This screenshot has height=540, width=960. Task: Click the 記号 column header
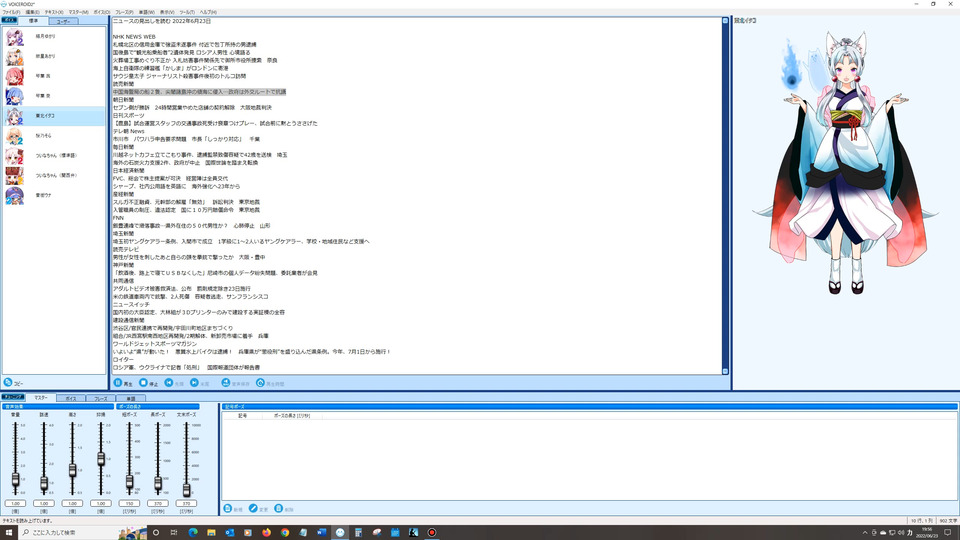pos(242,416)
